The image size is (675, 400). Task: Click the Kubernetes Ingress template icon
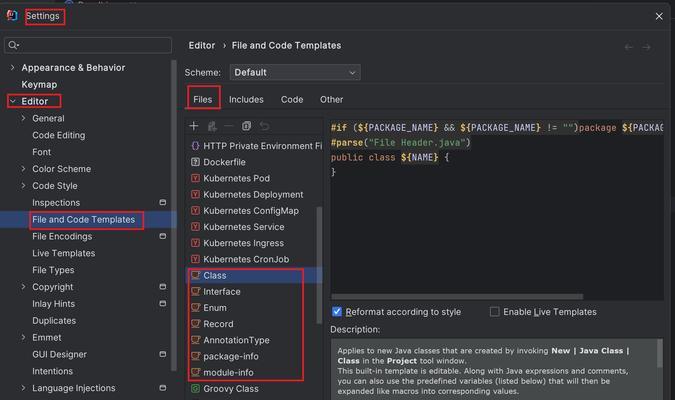point(195,243)
